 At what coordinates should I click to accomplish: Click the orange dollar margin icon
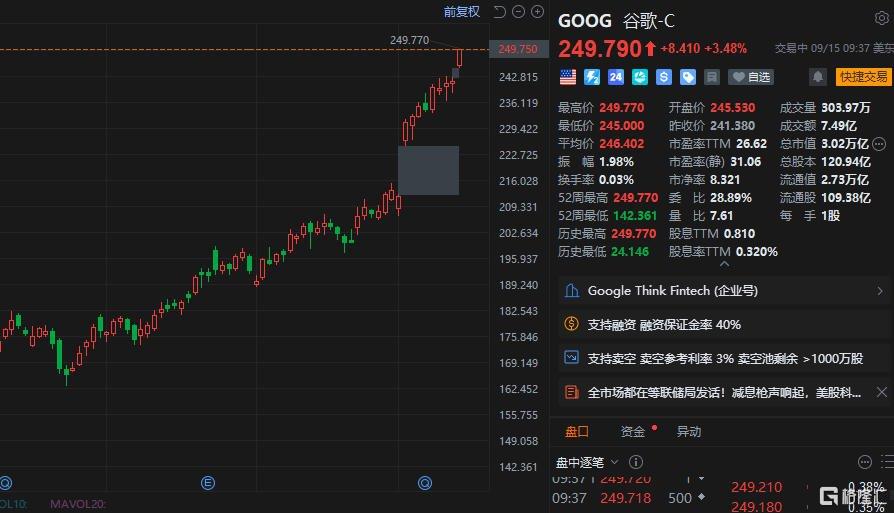tap(571, 324)
